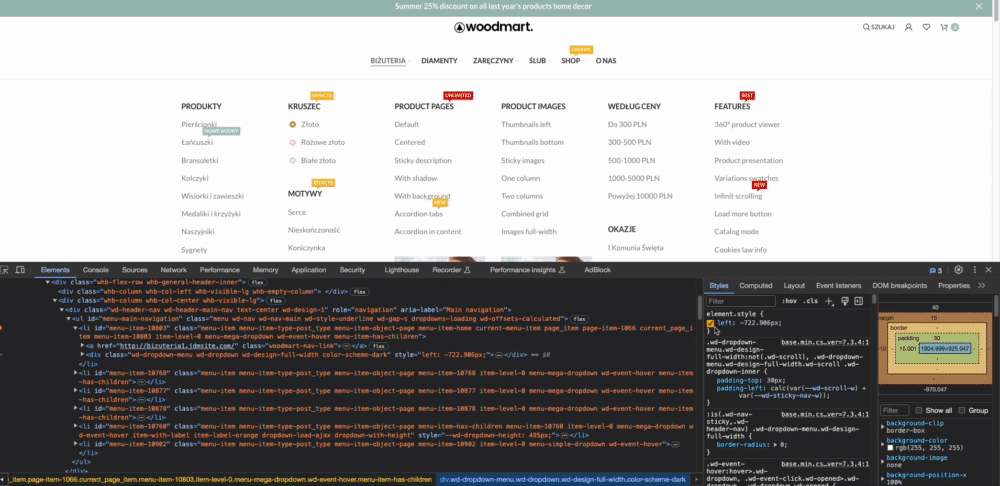Screen dimensions: 1000x486
Task: Open the Shop menu item
Action: [x=571, y=61]
